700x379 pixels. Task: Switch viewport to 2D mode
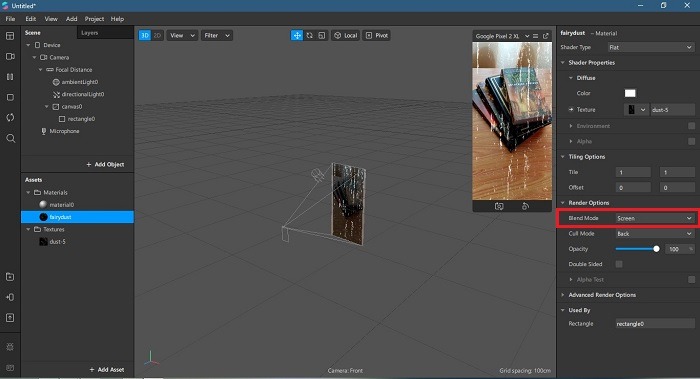(x=157, y=35)
